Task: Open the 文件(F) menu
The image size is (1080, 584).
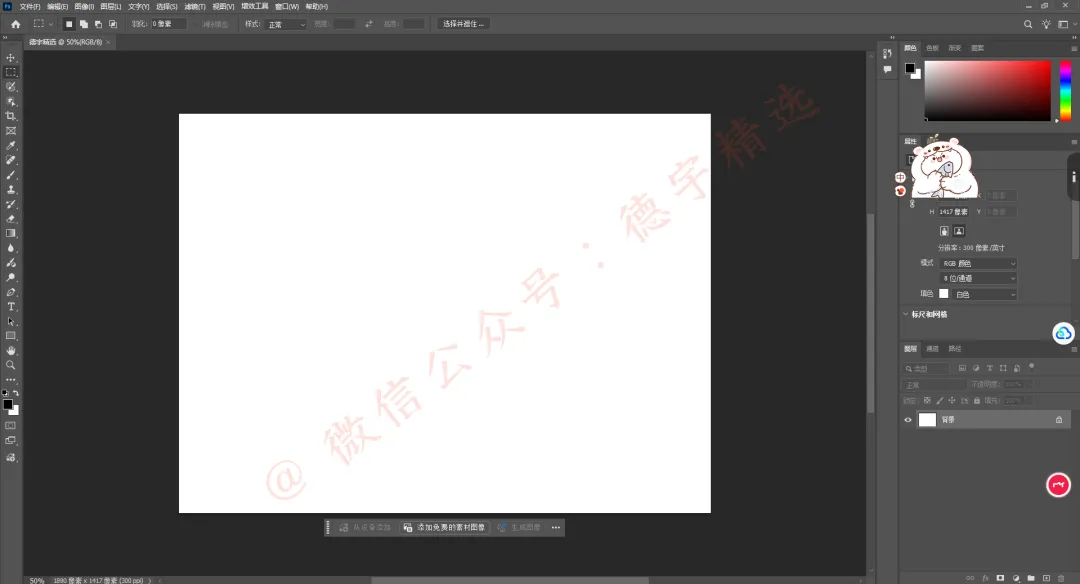Action: [30, 6]
